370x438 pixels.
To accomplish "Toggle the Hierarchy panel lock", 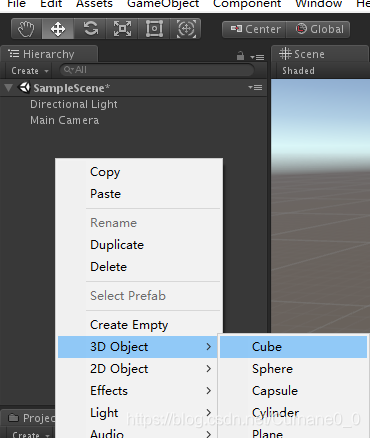I will (x=240, y=56).
